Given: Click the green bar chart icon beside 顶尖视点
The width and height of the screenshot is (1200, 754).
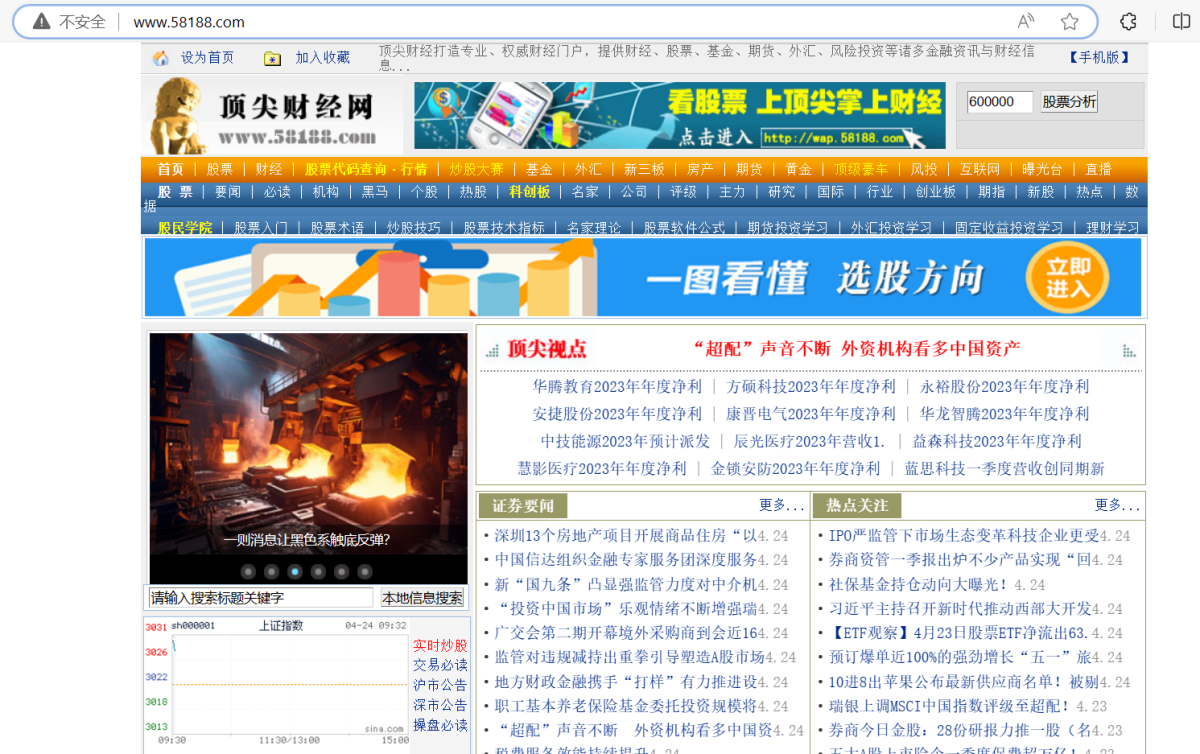Looking at the screenshot, I should click(x=492, y=350).
